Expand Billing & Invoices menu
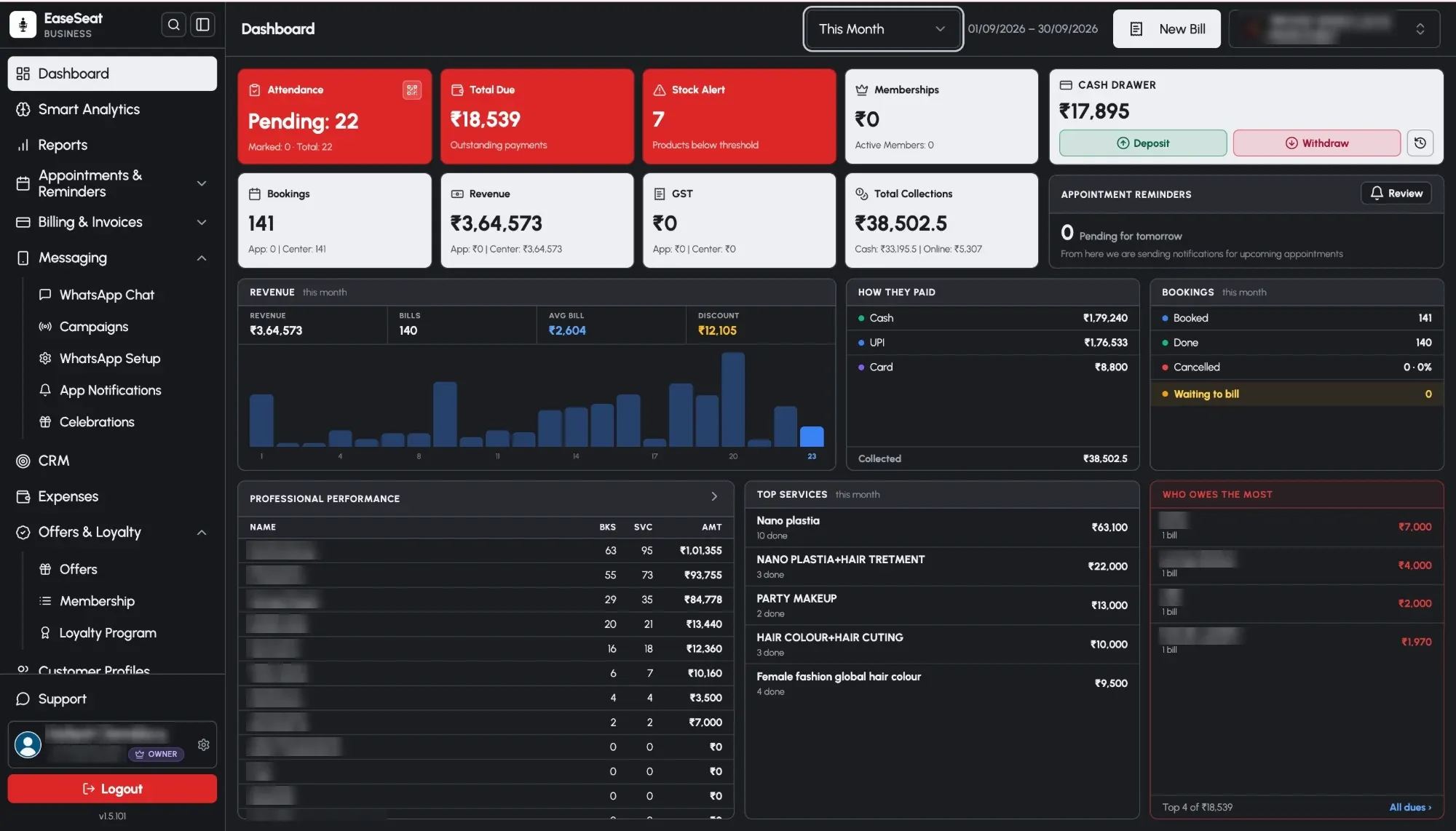1456x831 pixels. 112,222
